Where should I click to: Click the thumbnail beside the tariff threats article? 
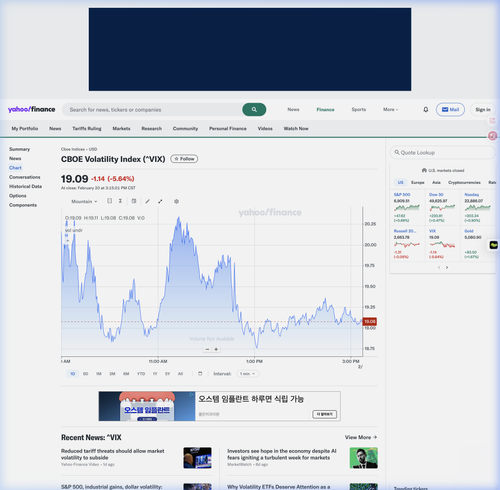pyautogui.click(x=197, y=458)
